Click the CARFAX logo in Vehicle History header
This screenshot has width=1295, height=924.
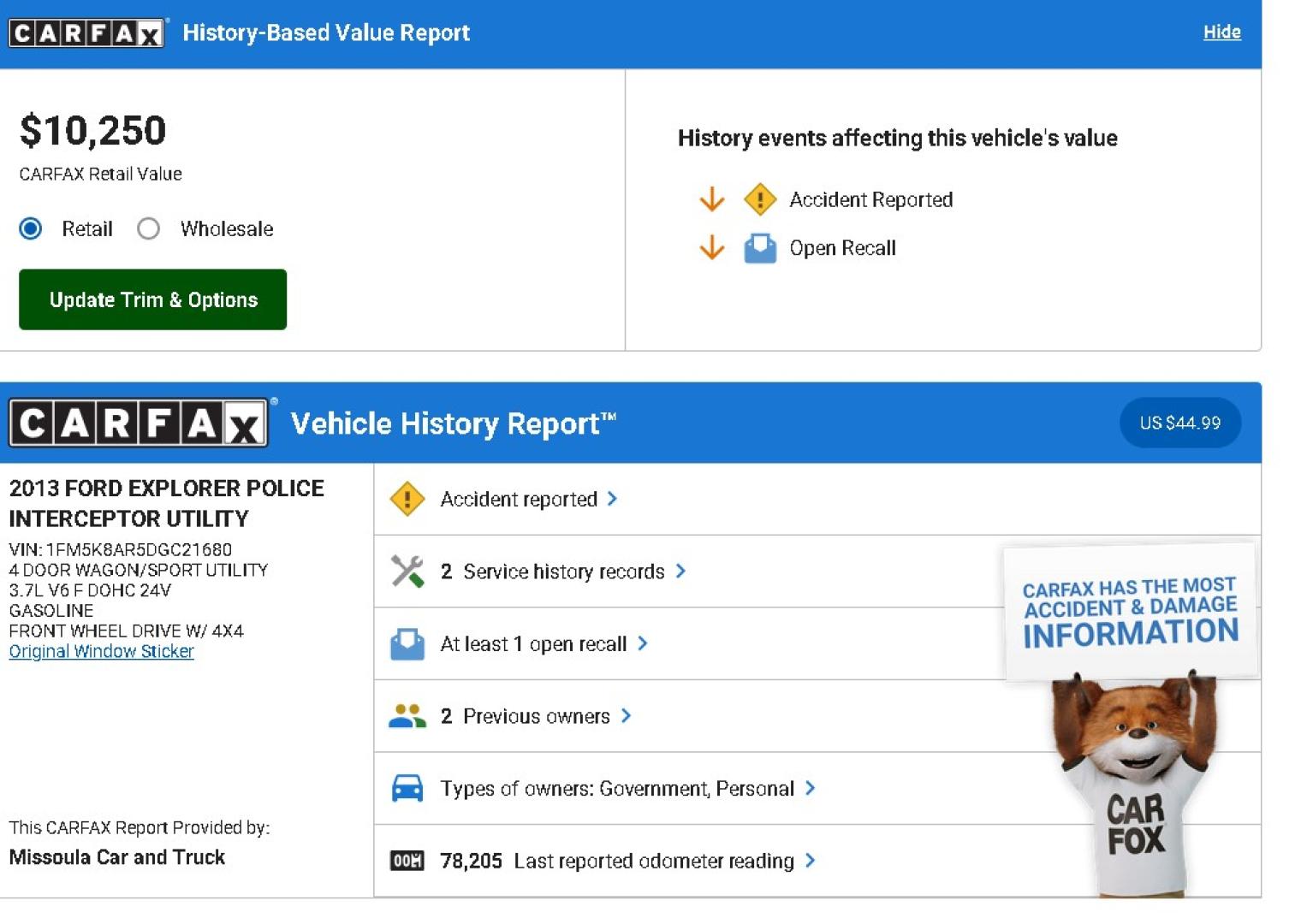tap(139, 423)
